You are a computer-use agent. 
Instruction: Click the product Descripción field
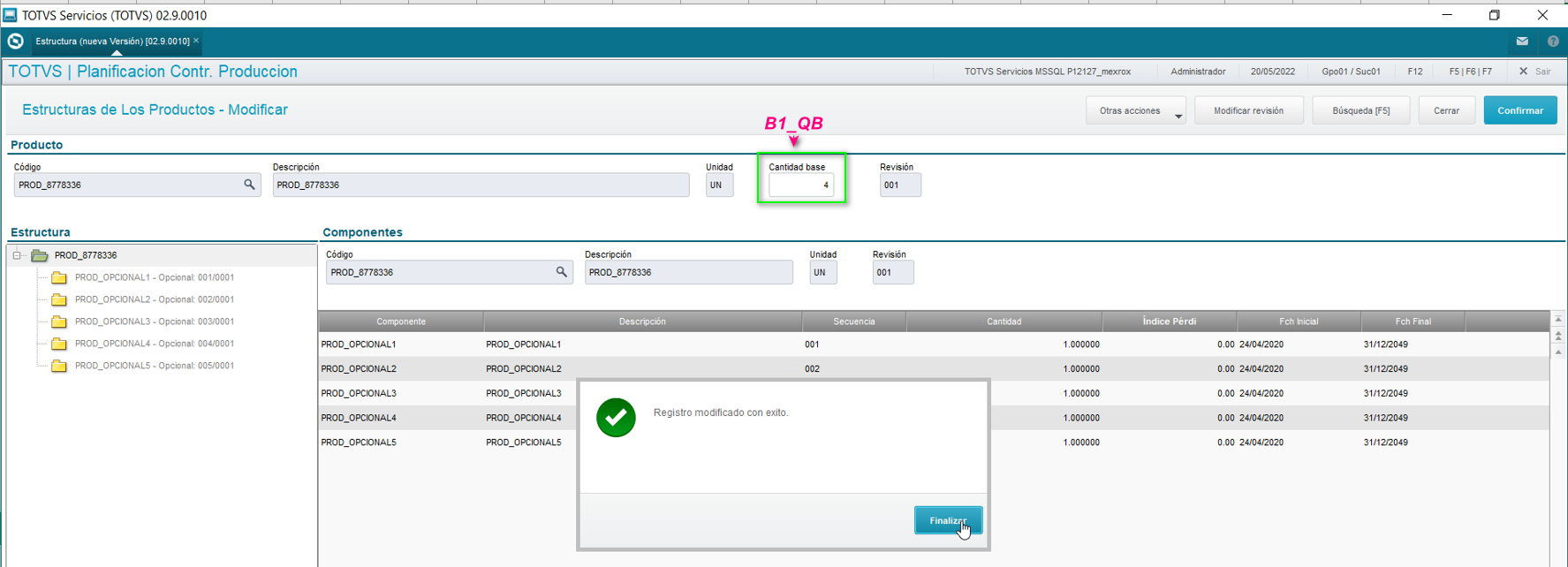click(x=481, y=185)
